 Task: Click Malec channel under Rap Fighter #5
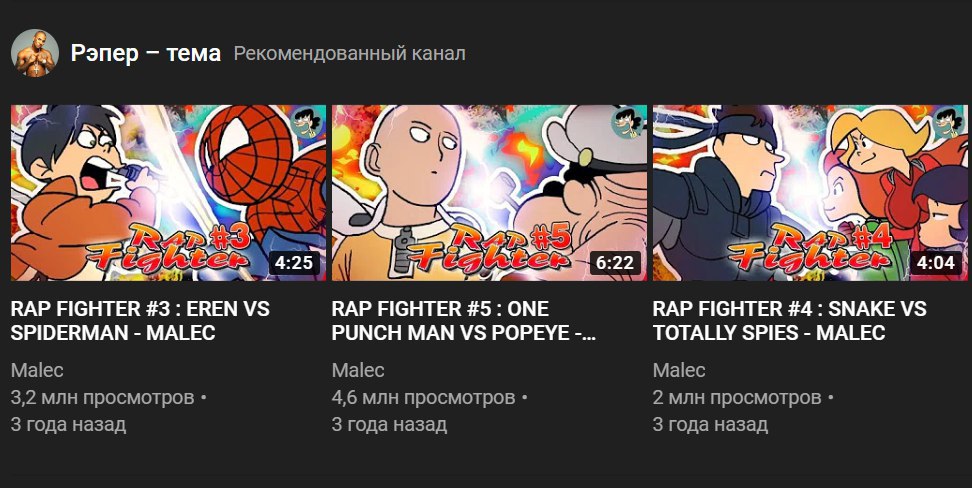coord(358,370)
